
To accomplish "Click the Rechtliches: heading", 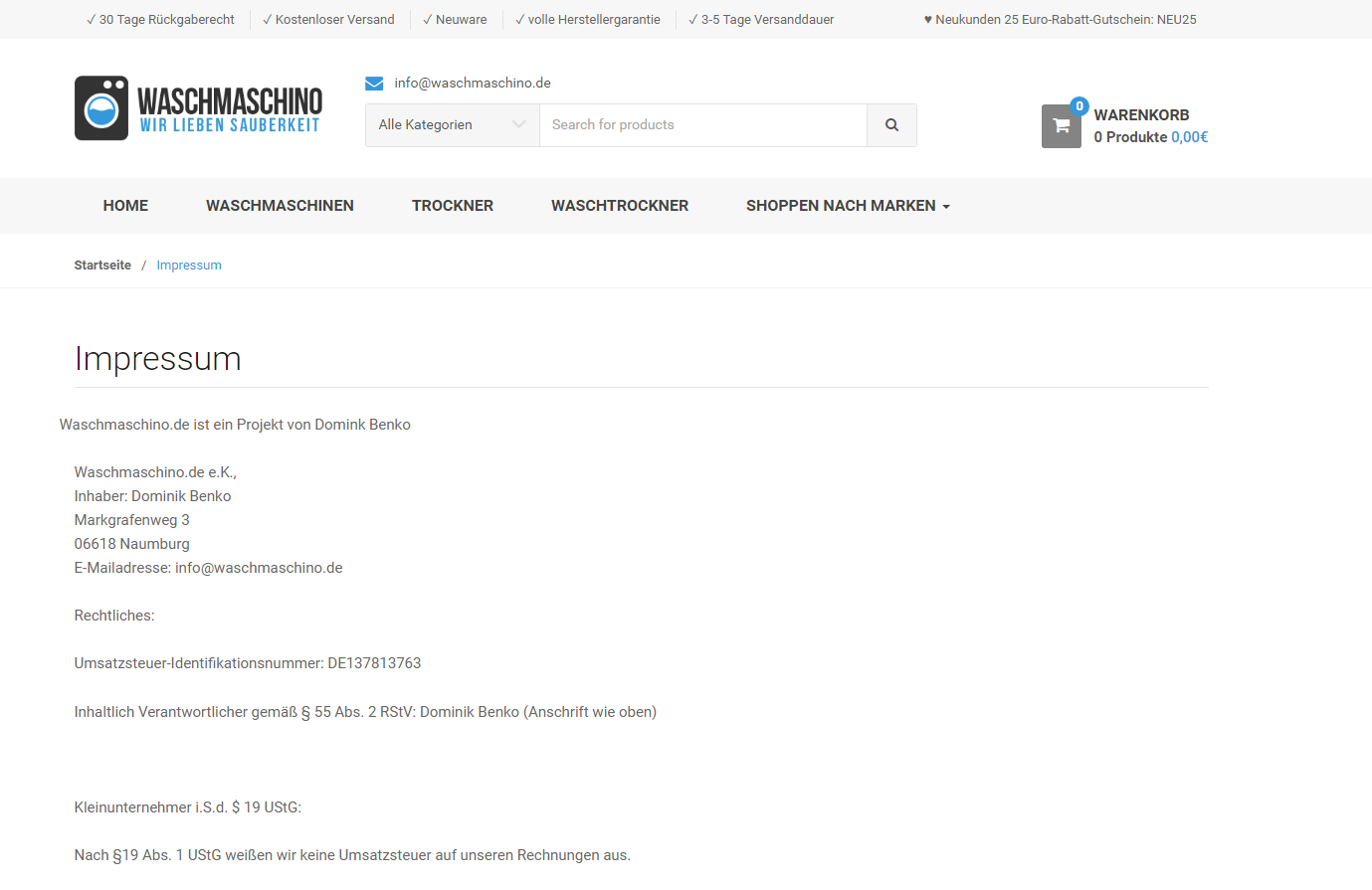I will [114, 616].
